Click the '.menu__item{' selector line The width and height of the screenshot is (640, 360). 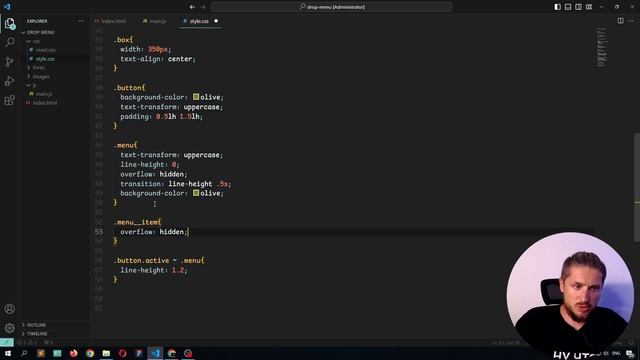[138, 222]
